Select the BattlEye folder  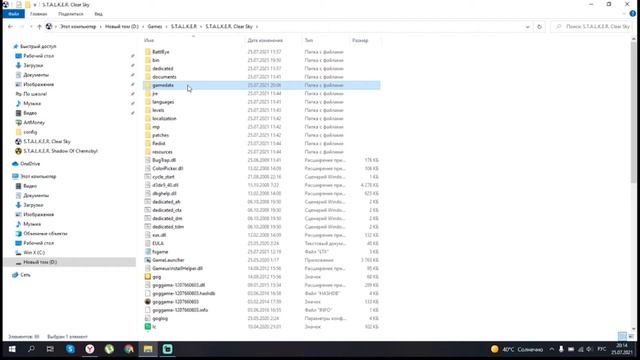point(161,52)
